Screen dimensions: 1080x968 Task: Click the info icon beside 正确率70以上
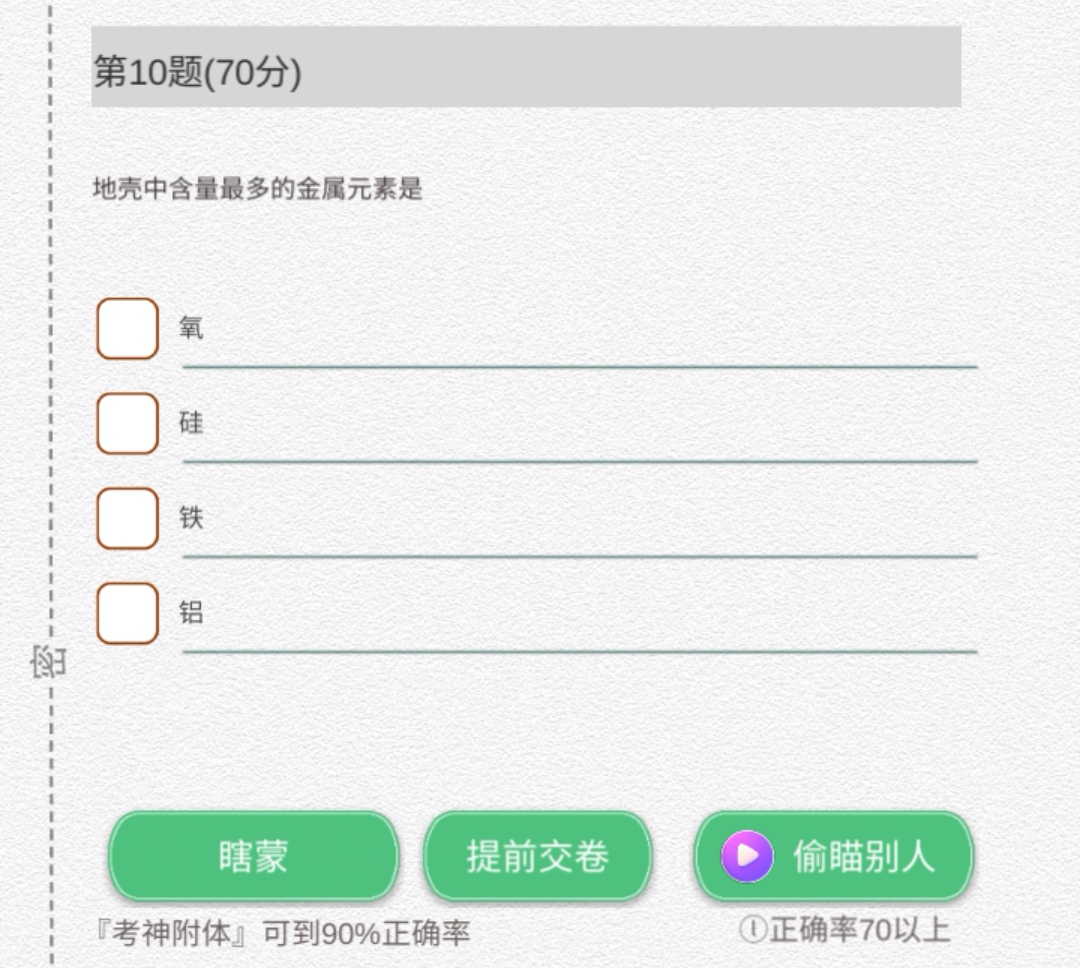(x=751, y=930)
